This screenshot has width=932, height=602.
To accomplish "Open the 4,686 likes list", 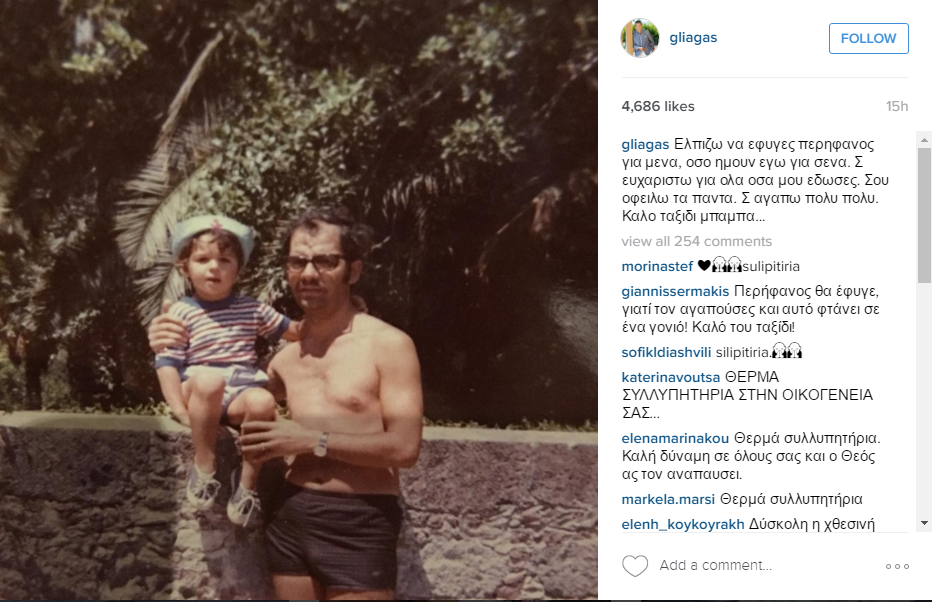I will (x=658, y=106).
